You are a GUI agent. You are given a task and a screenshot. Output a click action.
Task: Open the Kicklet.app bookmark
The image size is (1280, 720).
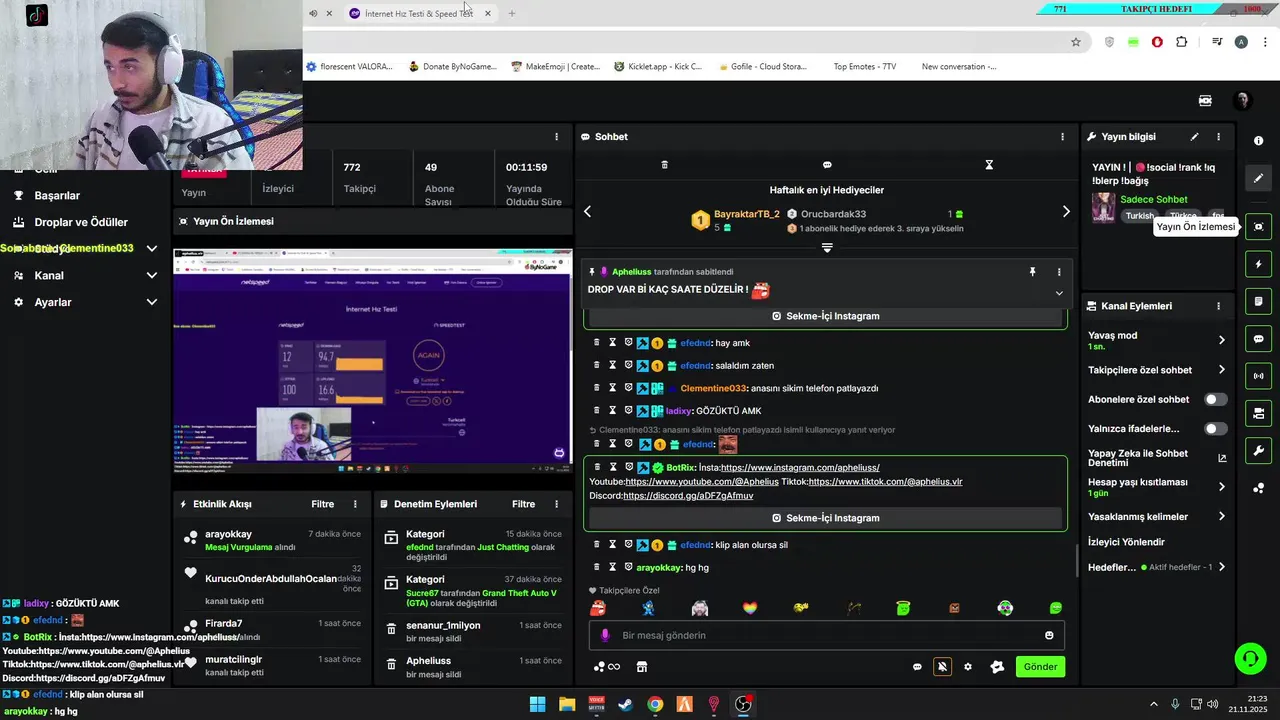[658, 67]
